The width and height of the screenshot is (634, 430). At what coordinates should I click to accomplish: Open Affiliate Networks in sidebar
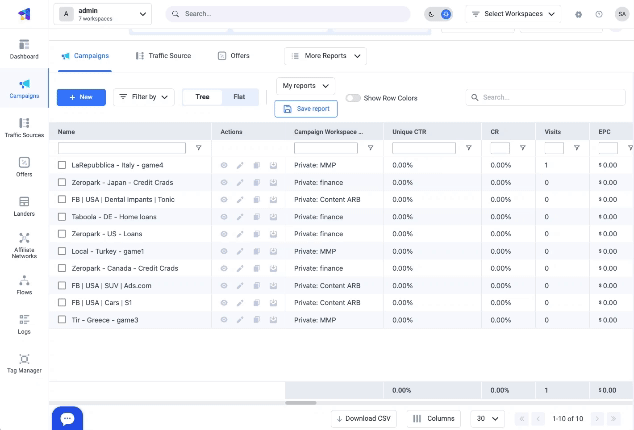[x=24, y=246]
